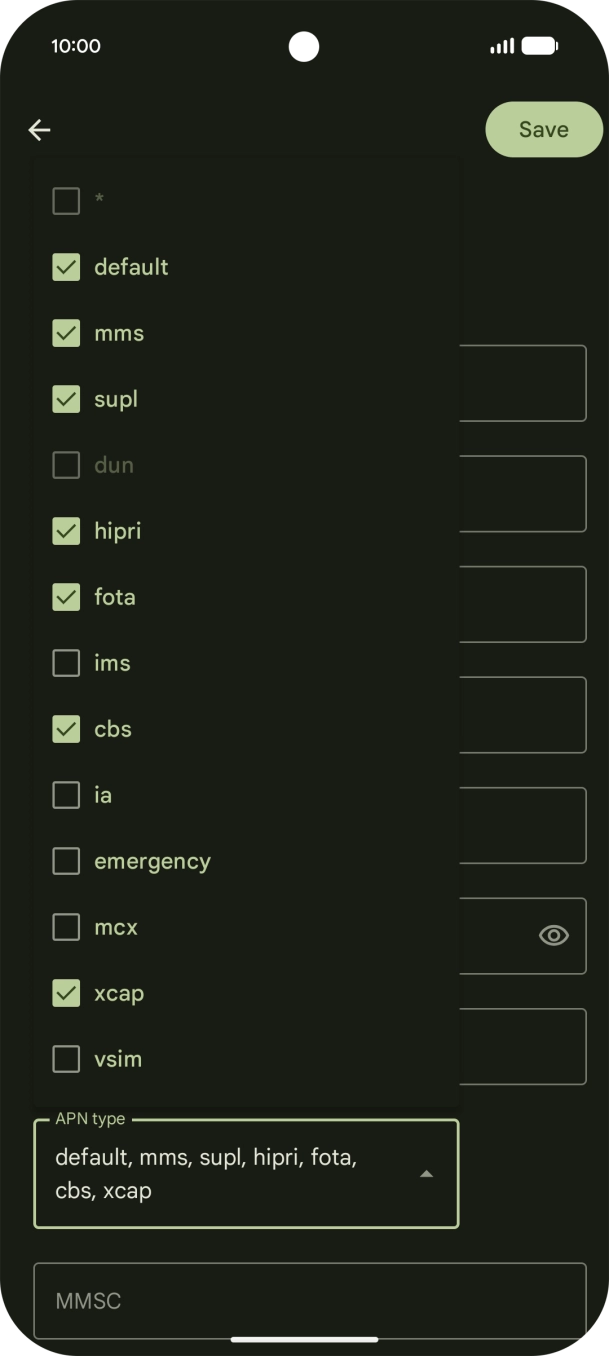The height and width of the screenshot is (1356, 609).
Task: Save the APN settings
Action: (543, 130)
